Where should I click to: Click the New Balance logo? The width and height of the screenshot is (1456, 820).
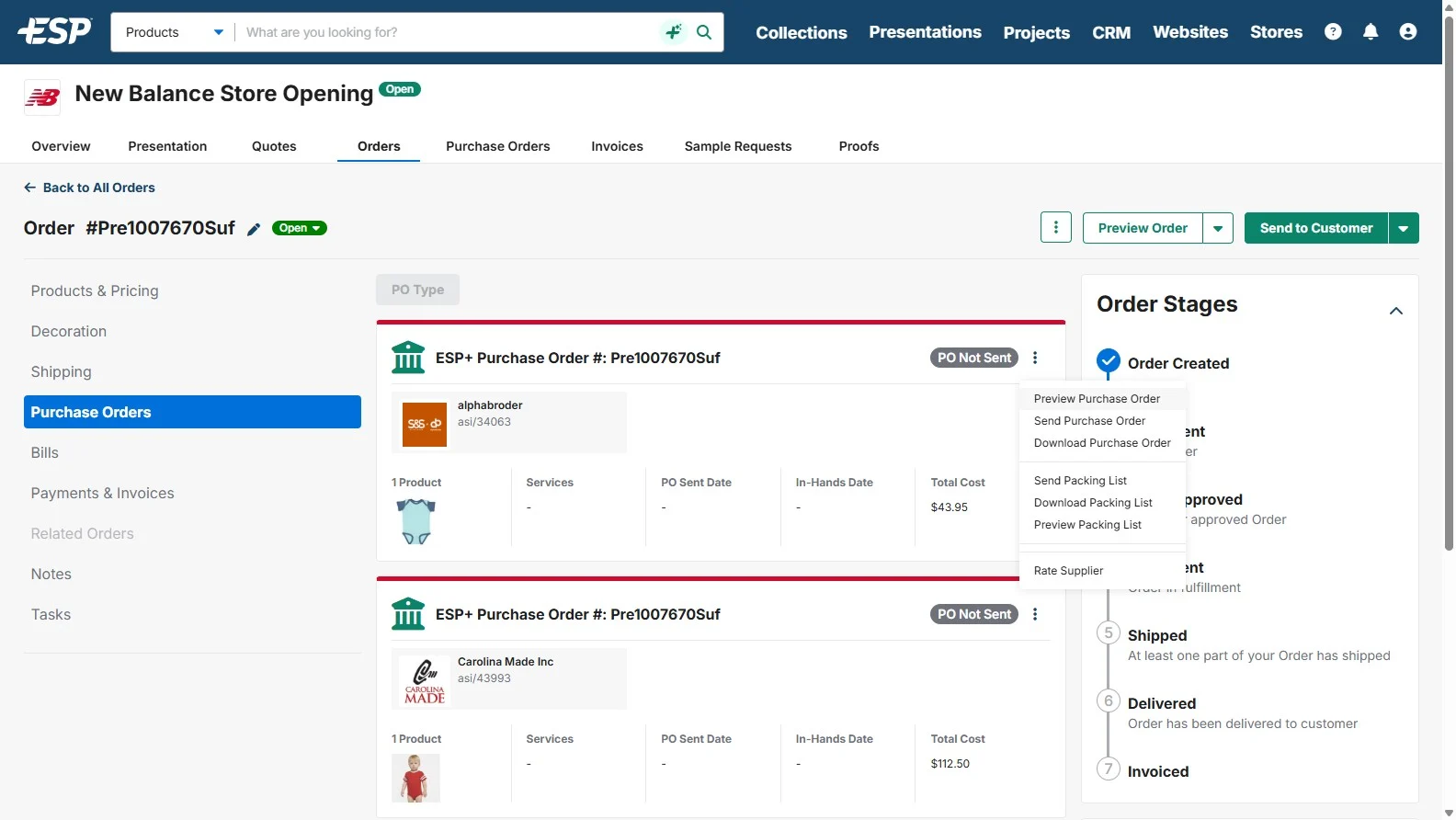tap(42, 97)
